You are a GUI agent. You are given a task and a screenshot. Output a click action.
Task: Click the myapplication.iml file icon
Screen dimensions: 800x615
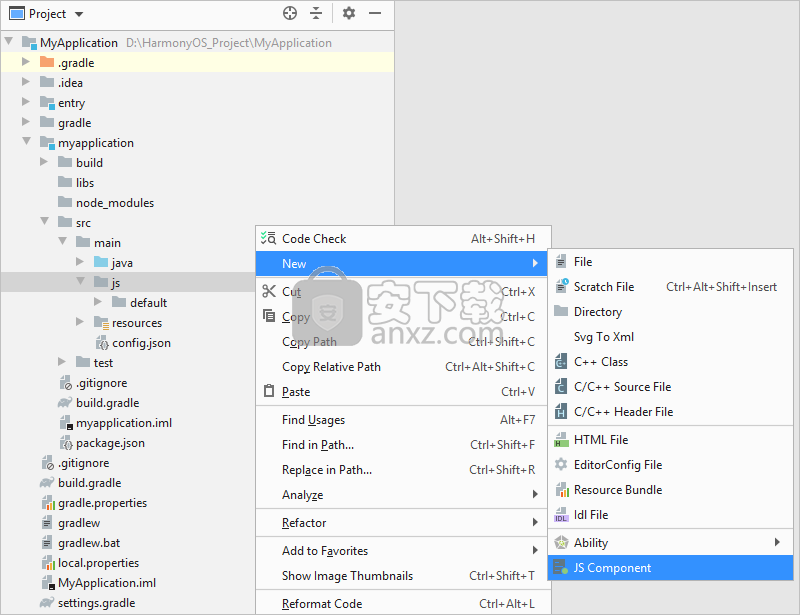(66, 423)
